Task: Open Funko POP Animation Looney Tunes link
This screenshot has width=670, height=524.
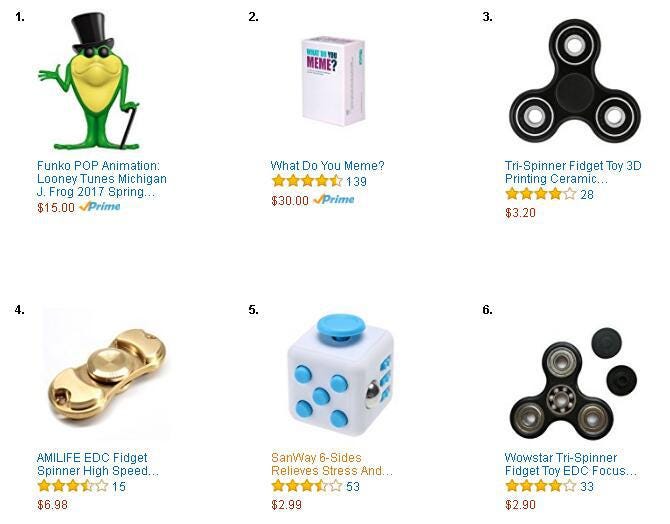Action: point(102,179)
